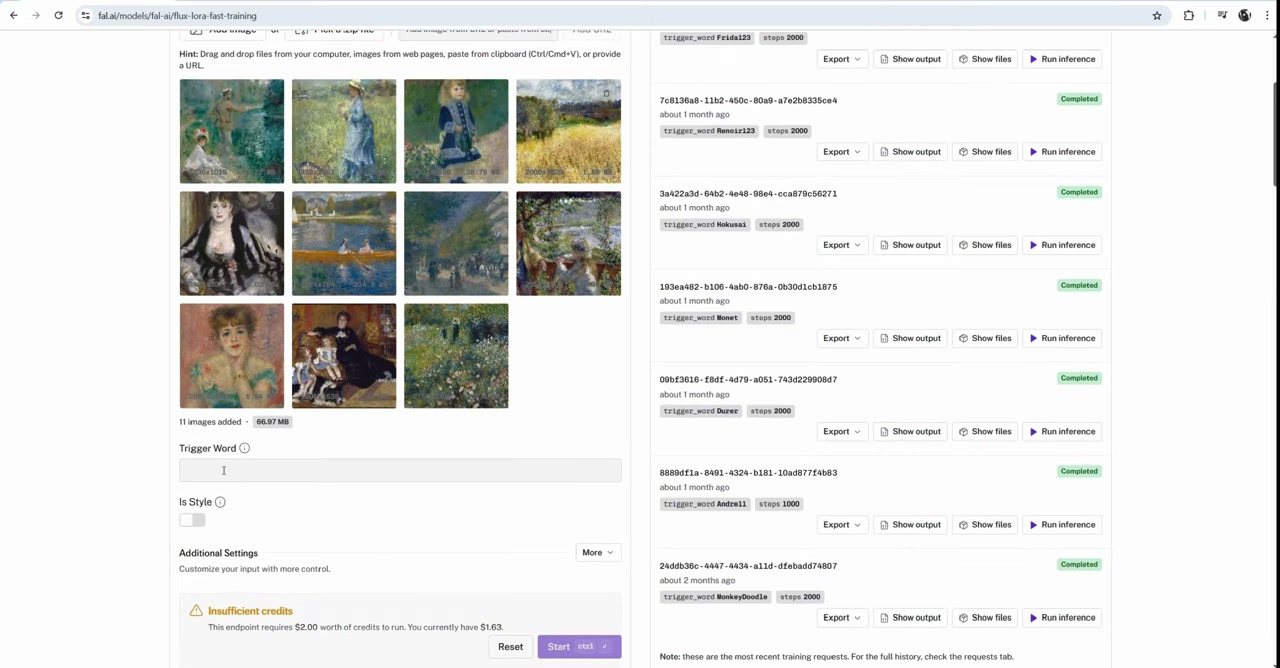
Task: Open the browser extensions puzzle icon
Action: pyautogui.click(x=1188, y=16)
